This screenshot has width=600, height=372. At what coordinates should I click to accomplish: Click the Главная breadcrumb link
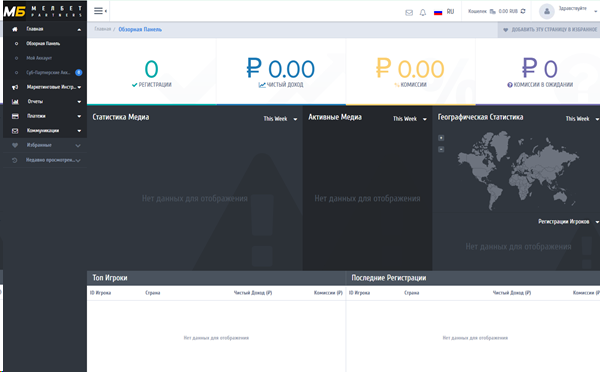[x=103, y=29]
